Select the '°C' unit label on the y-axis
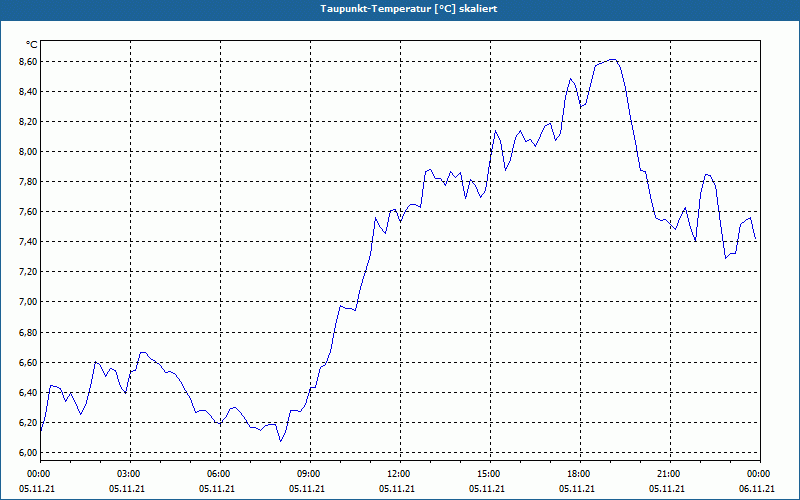Image resolution: width=800 pixels, height=500 pixels. [32, 45]
